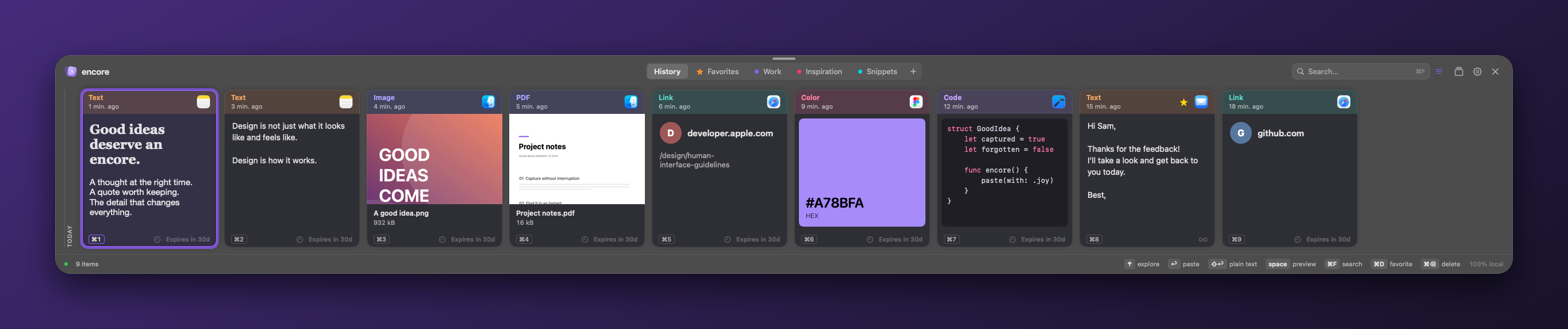Click infinity icon on the ⌘8 card
This screenshot has height=329, width=1568.
(x=1203, y=239)
